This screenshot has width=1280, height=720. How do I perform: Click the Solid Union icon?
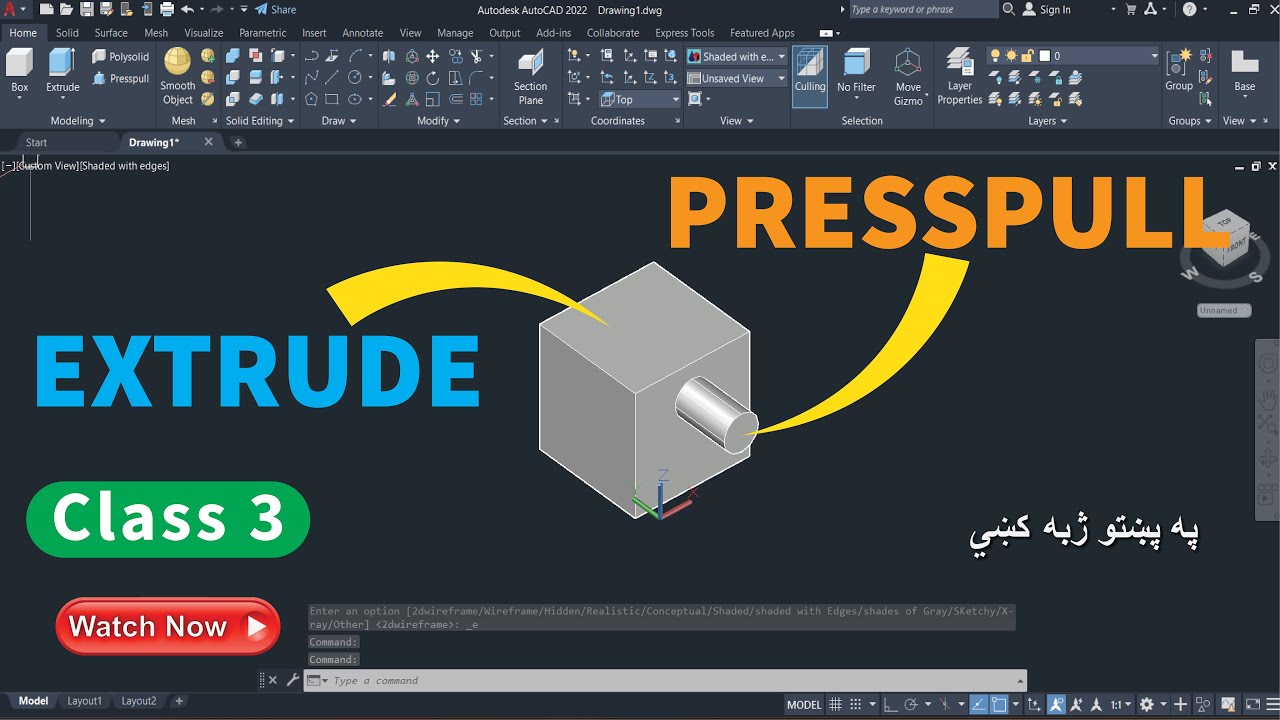click(x=233, y=57)
